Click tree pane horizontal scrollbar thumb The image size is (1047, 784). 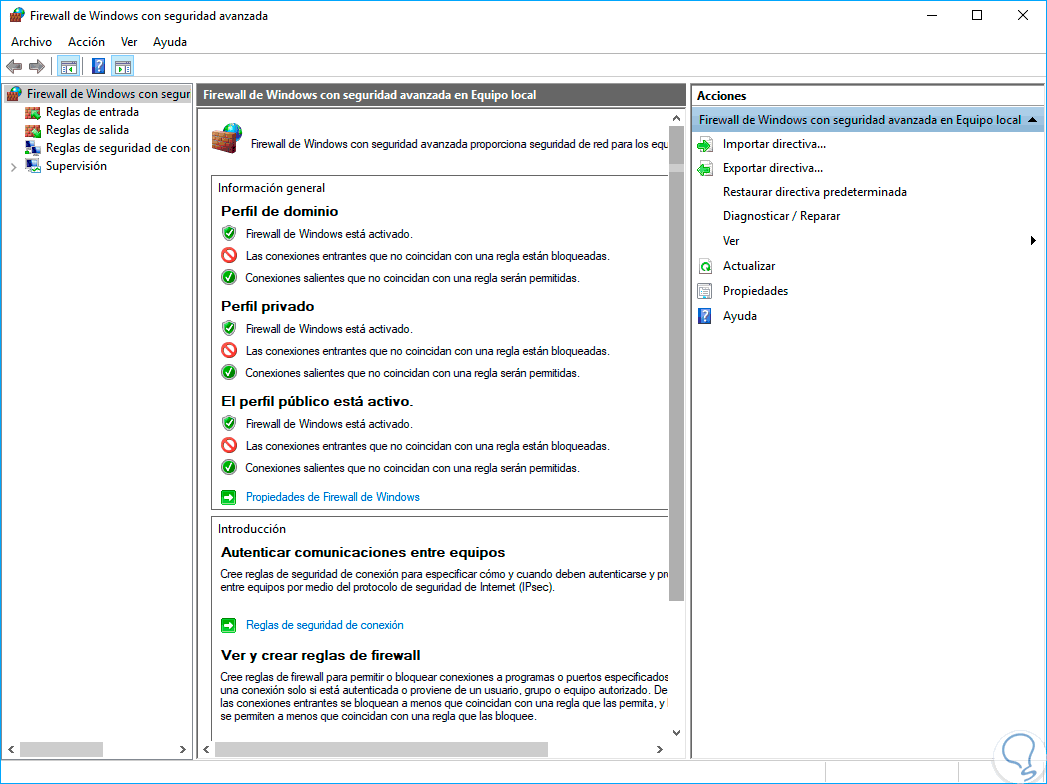pos(61,749)
